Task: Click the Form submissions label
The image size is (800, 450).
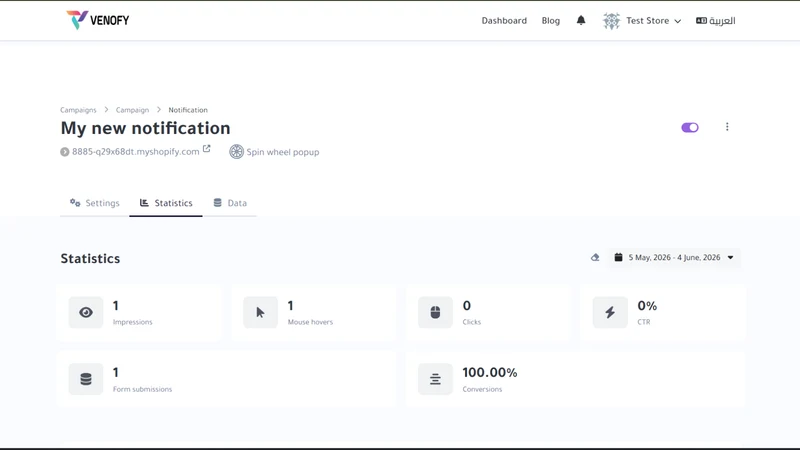Action: pos(142,389)
